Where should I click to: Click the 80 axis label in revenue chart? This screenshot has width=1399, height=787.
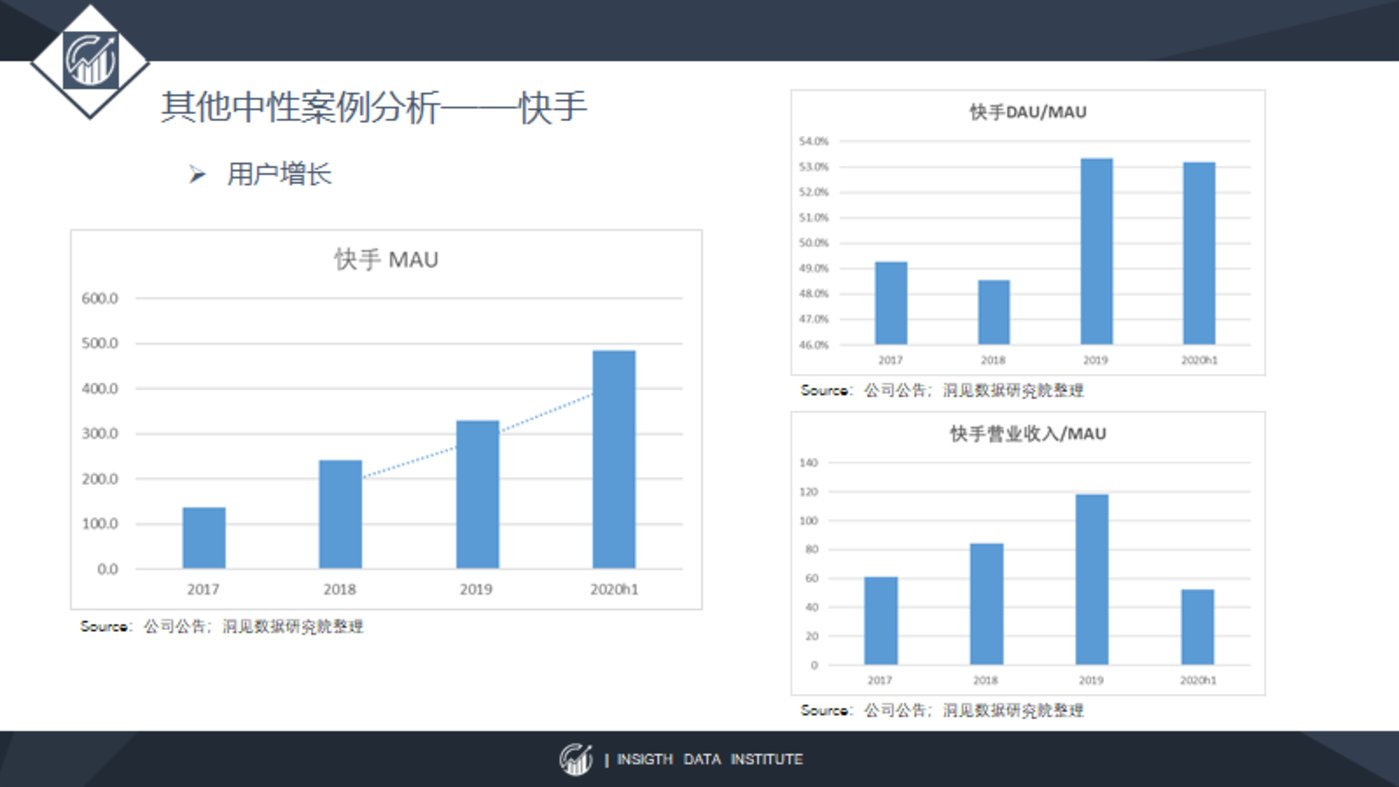click(812, 549)
